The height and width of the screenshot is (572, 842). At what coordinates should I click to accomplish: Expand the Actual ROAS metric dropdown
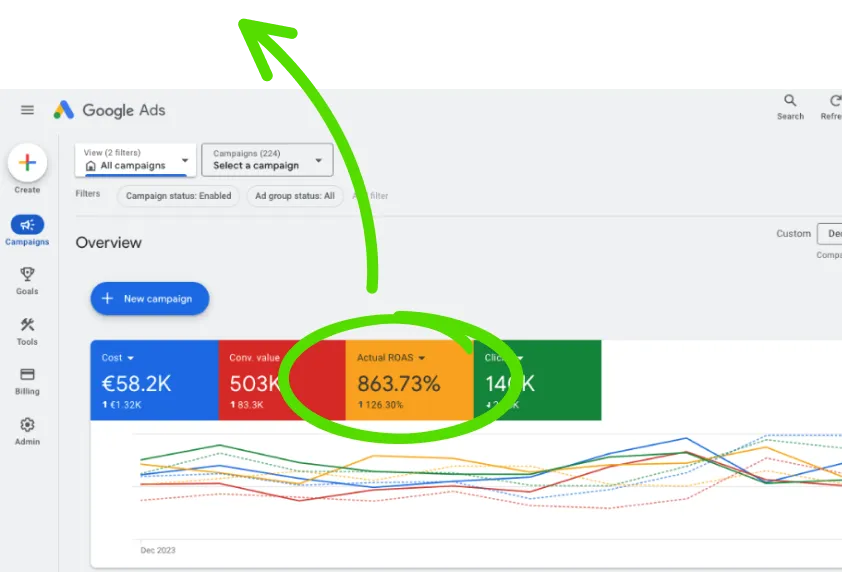(422, 358)
